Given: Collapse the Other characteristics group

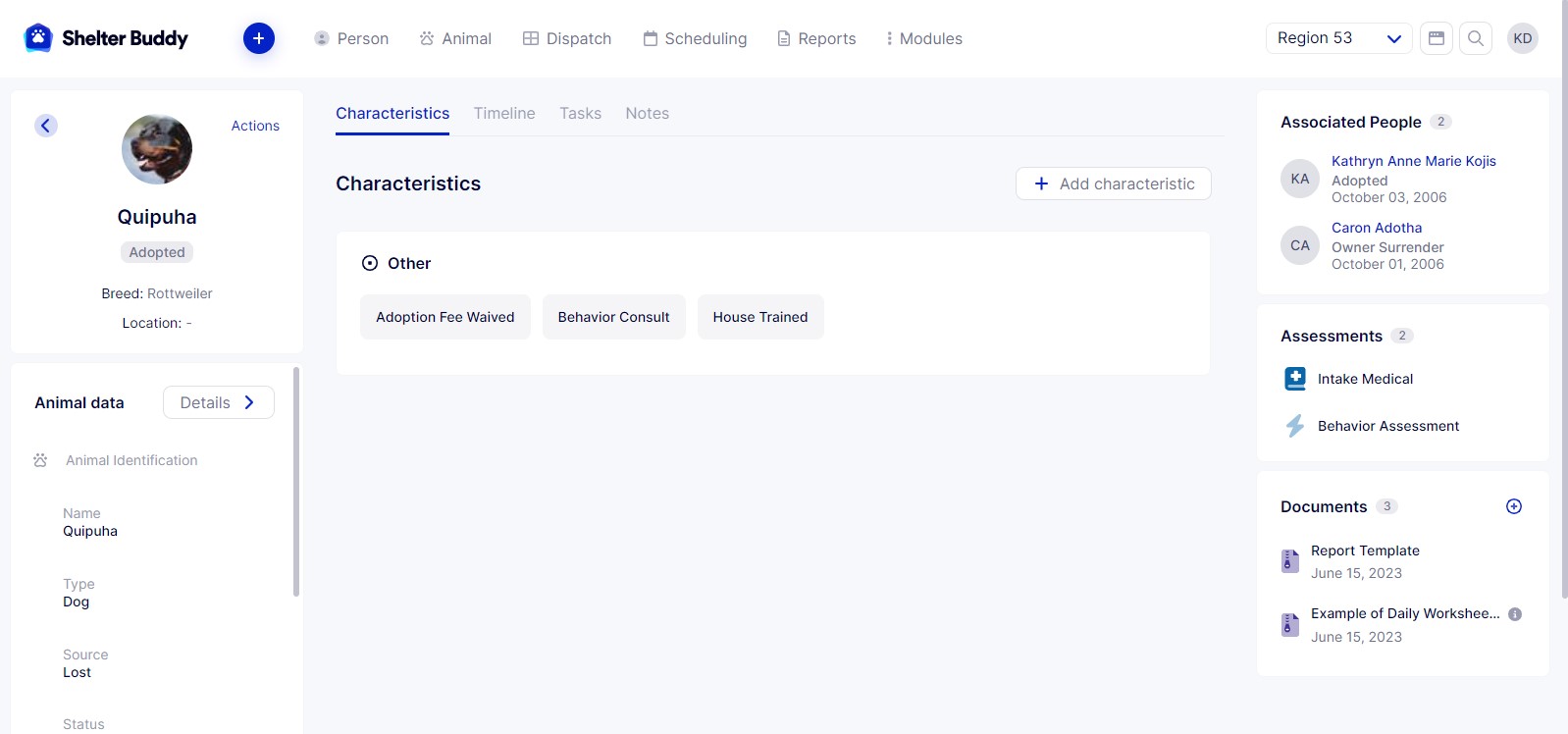Looking at the screenshot, I should click(x=370, y=263).
